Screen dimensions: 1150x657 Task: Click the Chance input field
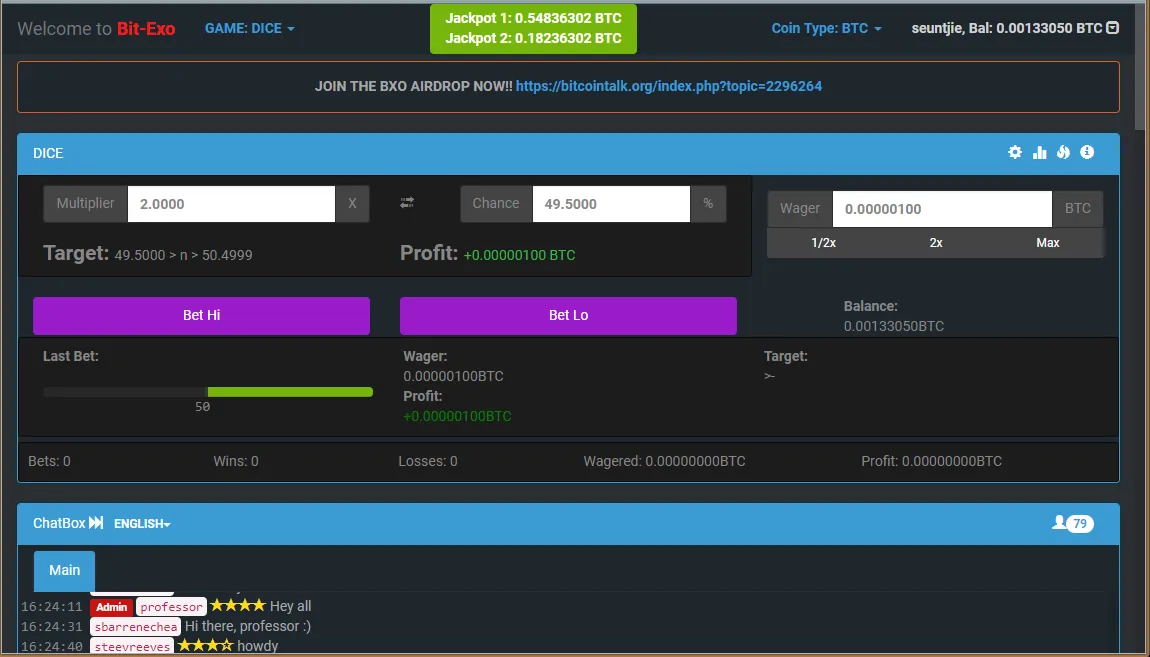(611, 204)
